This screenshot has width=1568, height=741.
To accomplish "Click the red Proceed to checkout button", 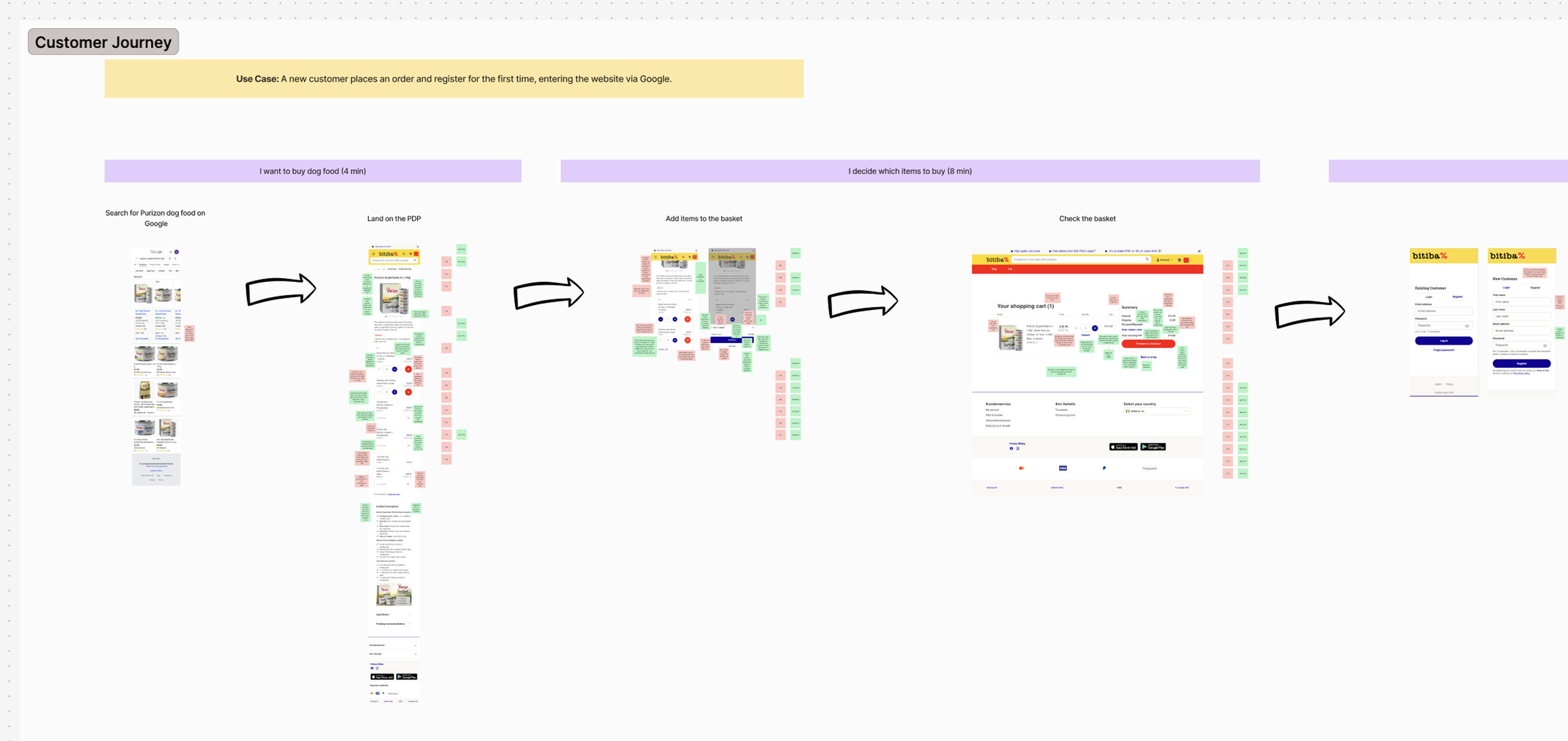I will [x=1148, y=344].
